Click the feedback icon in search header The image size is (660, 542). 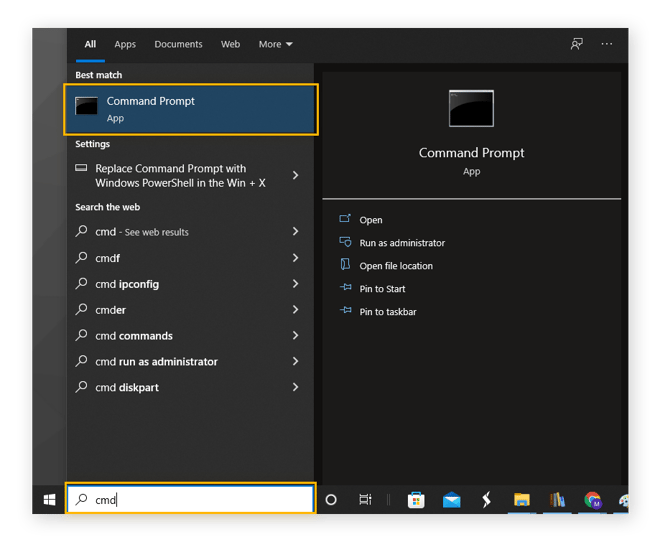(x=576, y=44)
